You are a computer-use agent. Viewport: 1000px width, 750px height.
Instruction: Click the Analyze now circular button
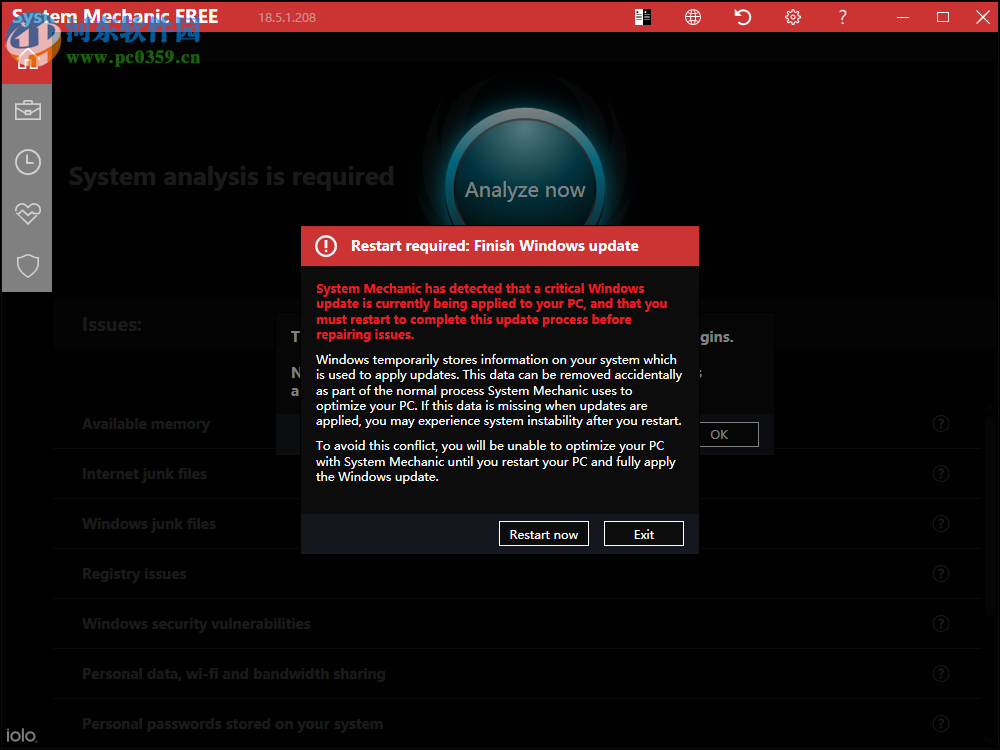pos(525,172)
